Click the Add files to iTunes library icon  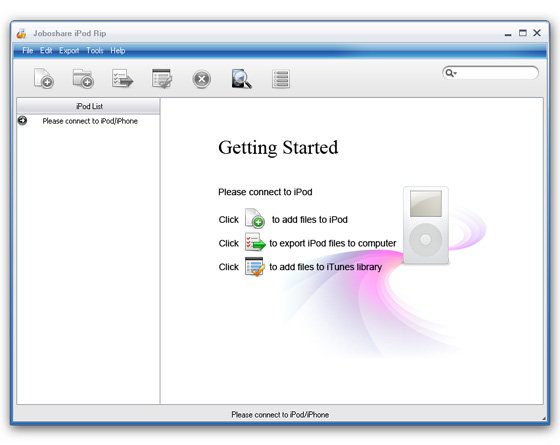coord(162,78)
